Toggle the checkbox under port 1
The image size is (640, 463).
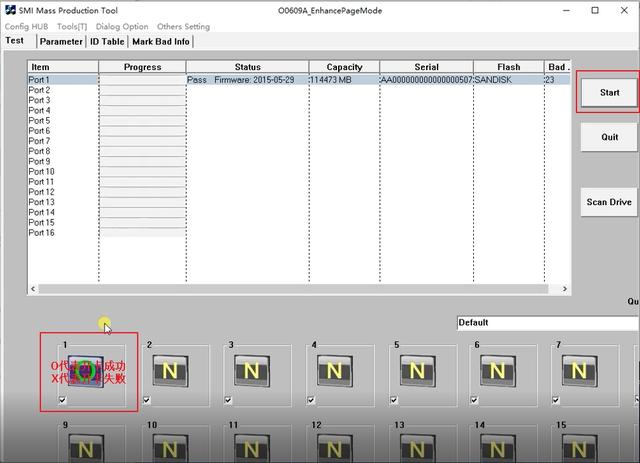click(62, 400)
